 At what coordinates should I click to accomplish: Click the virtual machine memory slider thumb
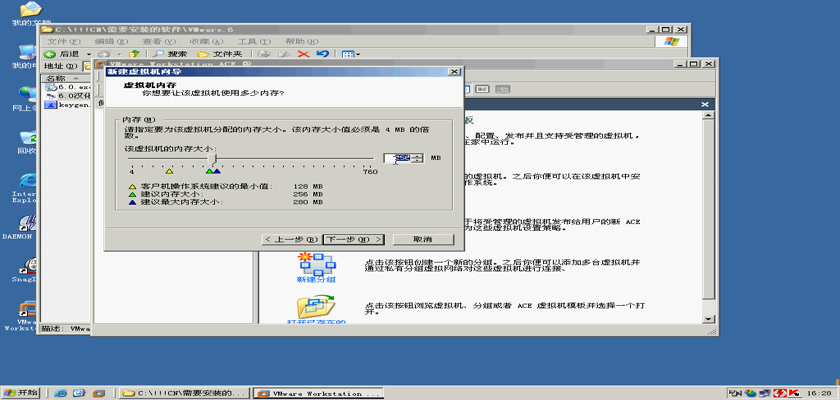(x=212, y=159)
